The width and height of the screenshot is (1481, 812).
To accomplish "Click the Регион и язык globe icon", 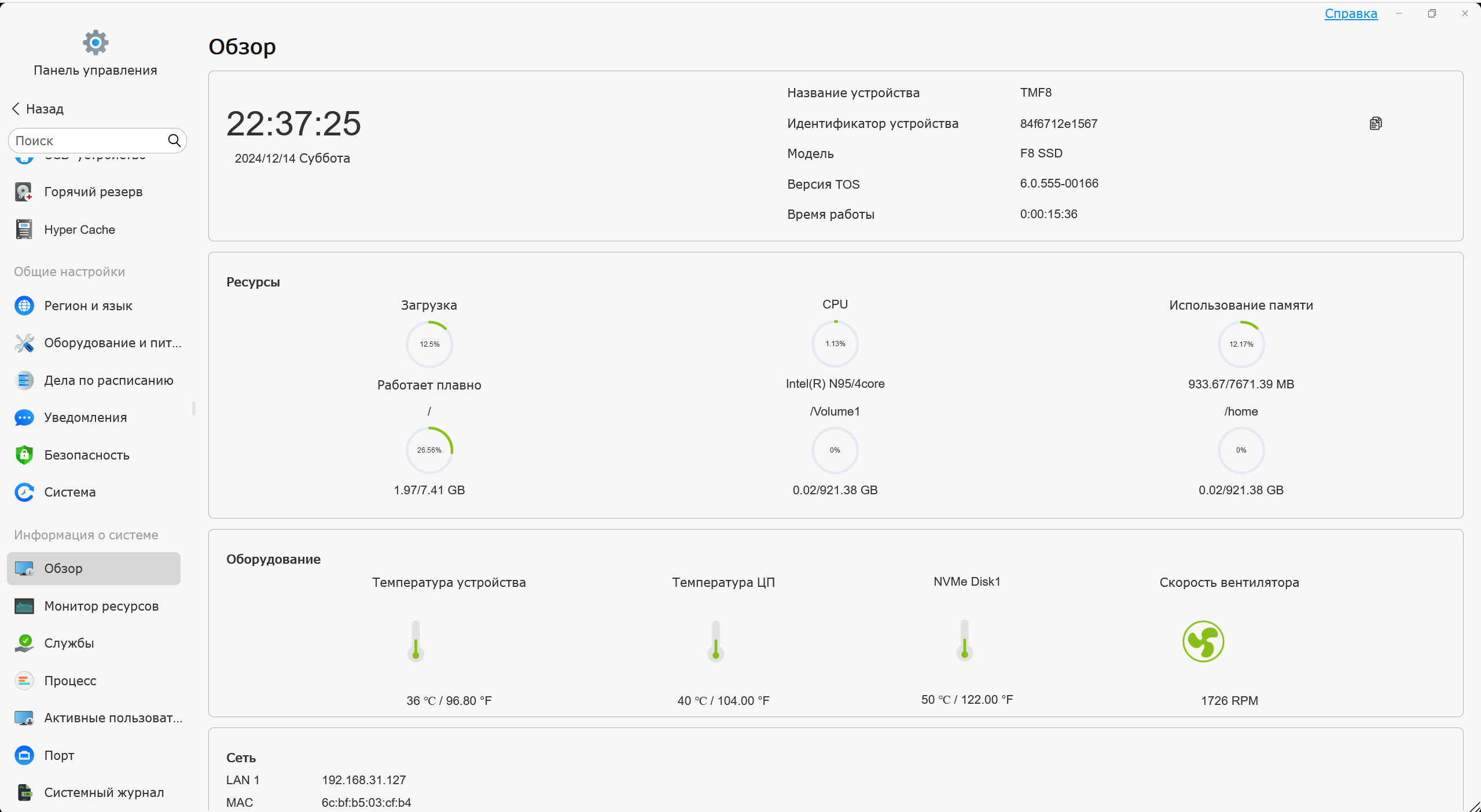I will (24, 306).
